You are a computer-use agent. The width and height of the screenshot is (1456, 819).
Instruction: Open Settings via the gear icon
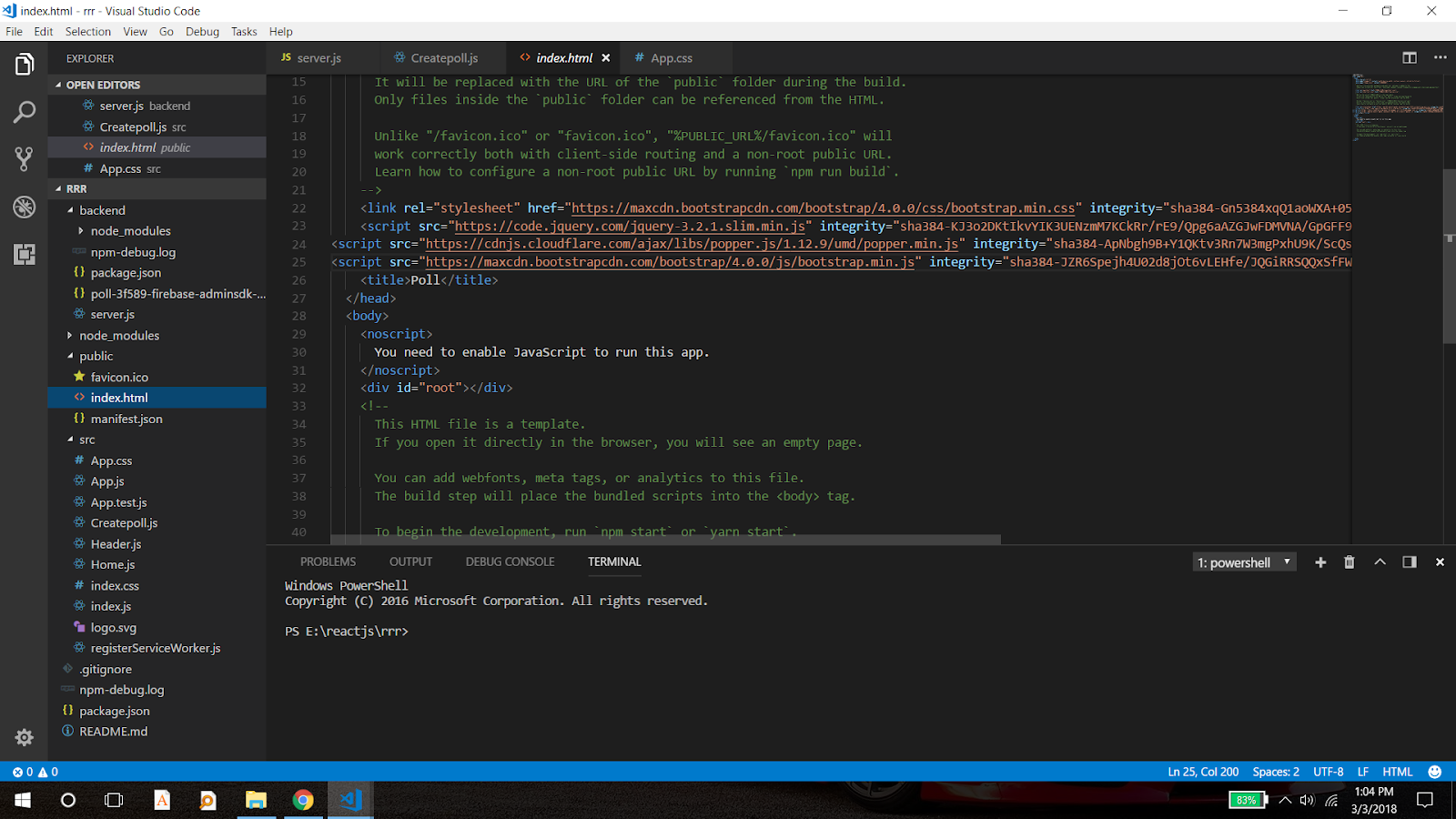[x=23, y=737]
